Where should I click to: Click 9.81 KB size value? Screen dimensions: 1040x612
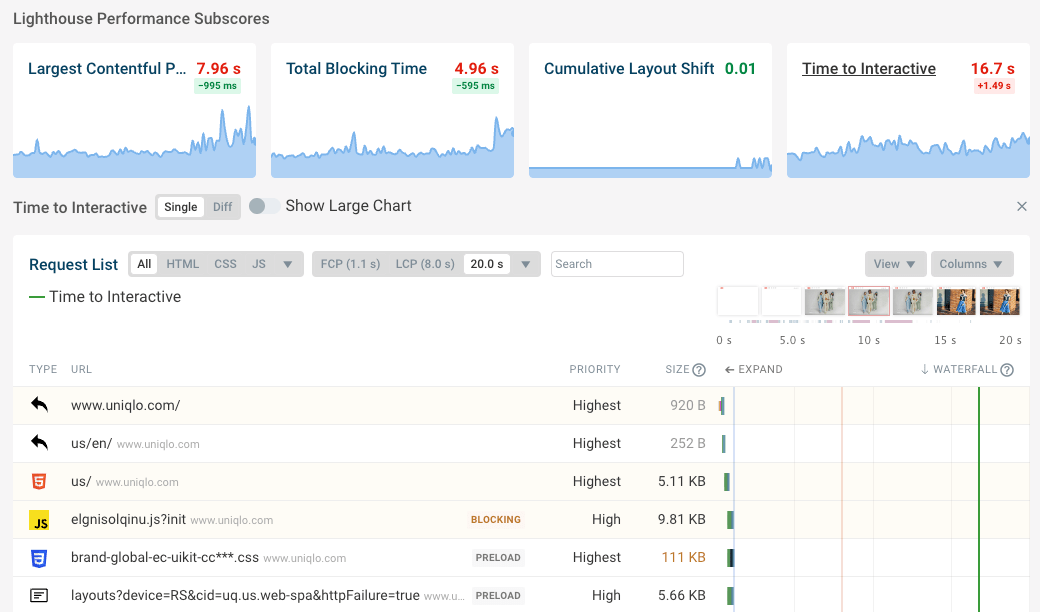[682, 519]
